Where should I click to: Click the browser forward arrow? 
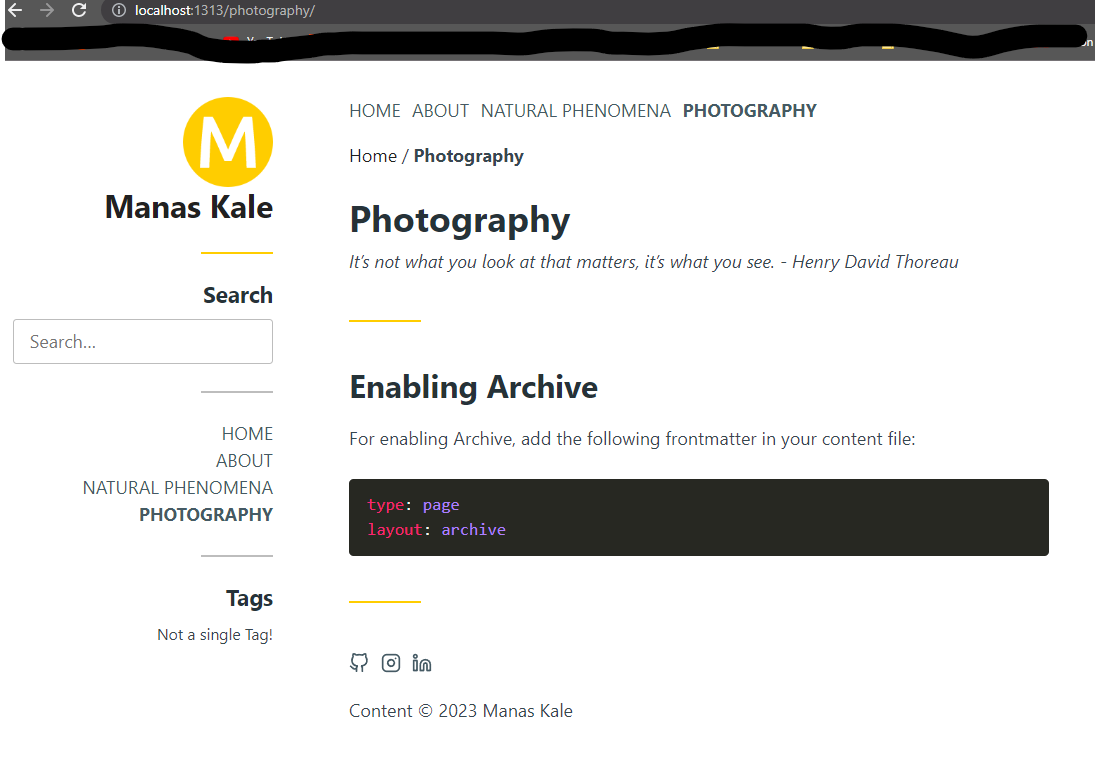tap(46, 10)
